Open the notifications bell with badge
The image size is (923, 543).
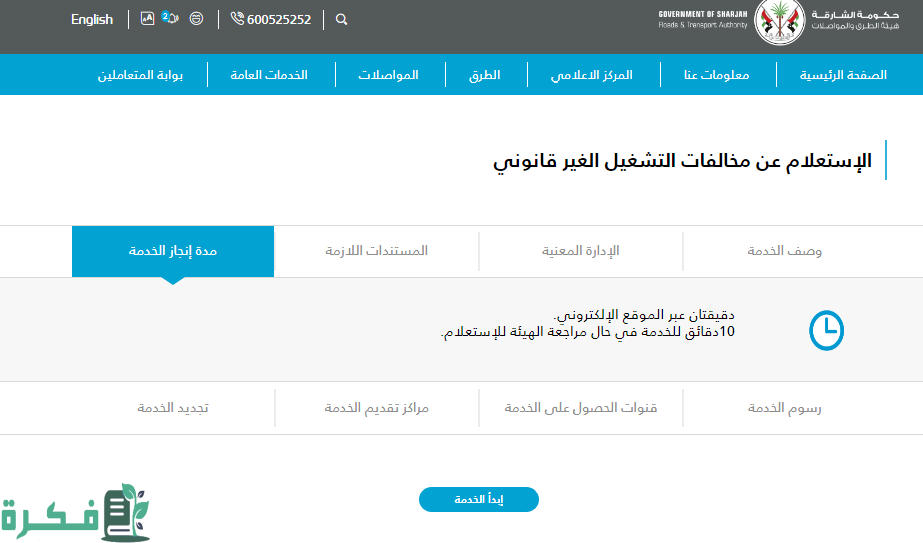[170, 18]
